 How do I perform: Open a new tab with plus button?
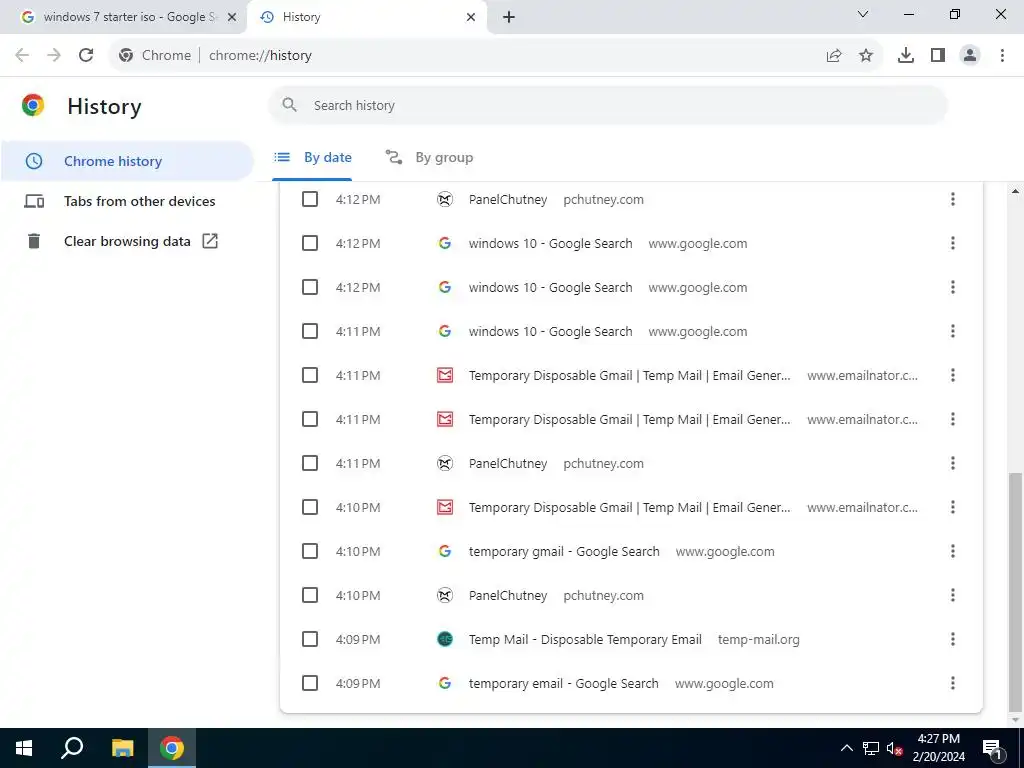[x=509, y=17]
